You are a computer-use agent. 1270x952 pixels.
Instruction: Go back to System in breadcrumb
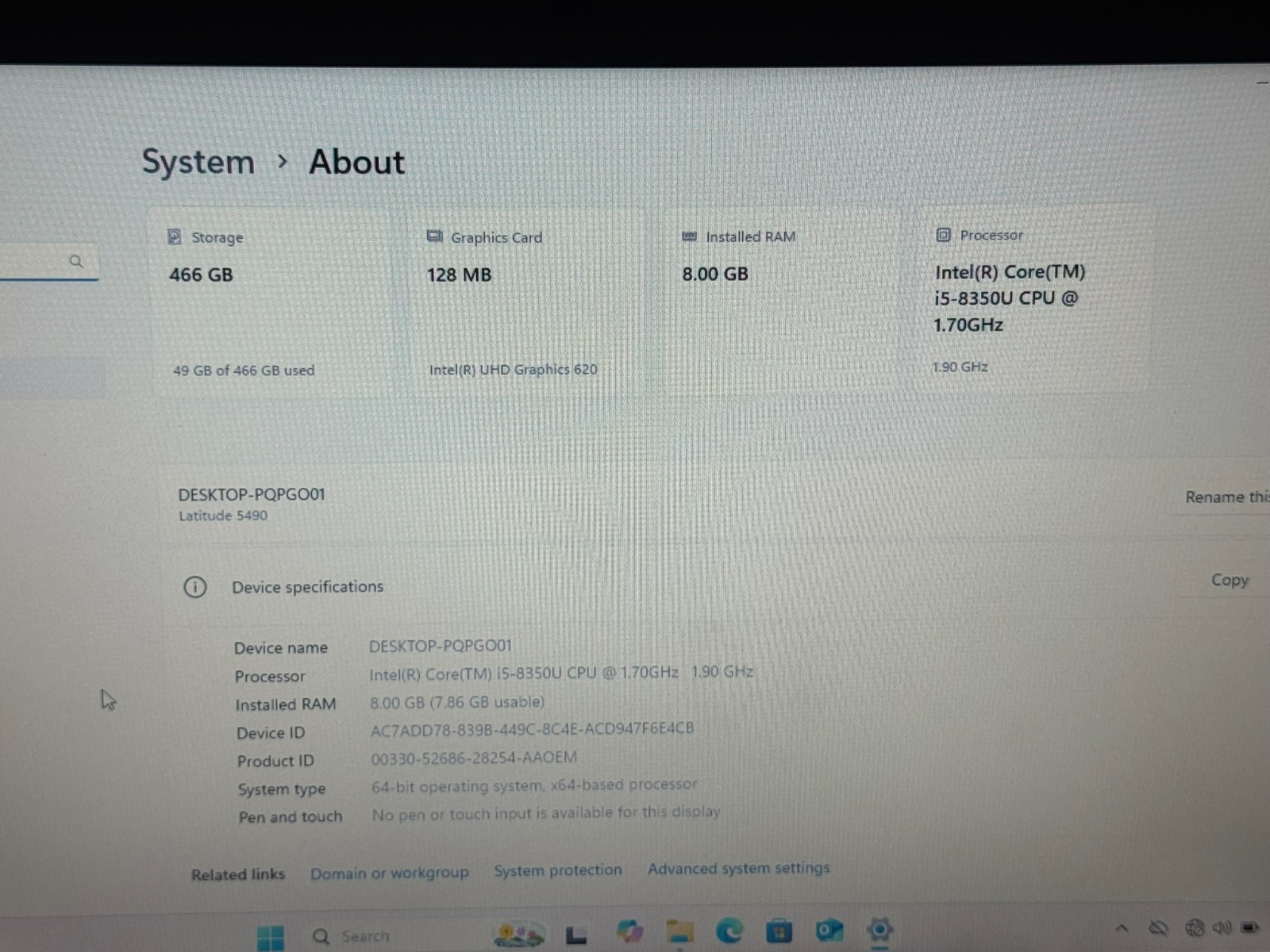coord(198,162)
